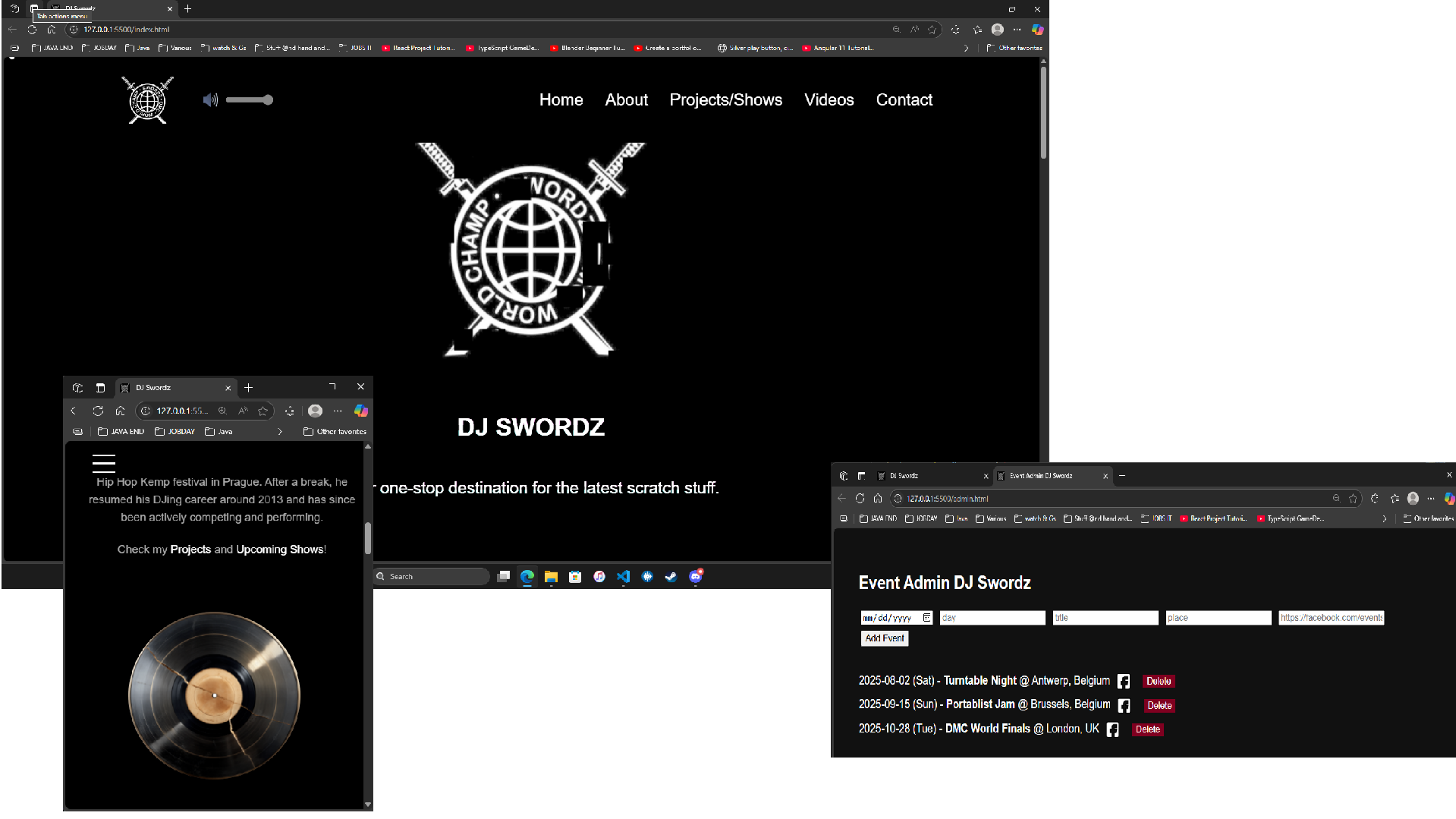Screen dimensions: 1456x819
Task: Open the hamburger menu in mobile view
Action: point(103,464)
